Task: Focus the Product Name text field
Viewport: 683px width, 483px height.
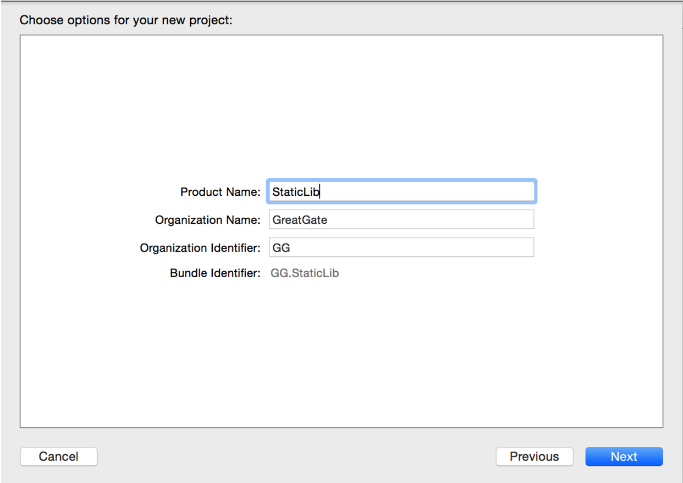Action: (401, 191)
